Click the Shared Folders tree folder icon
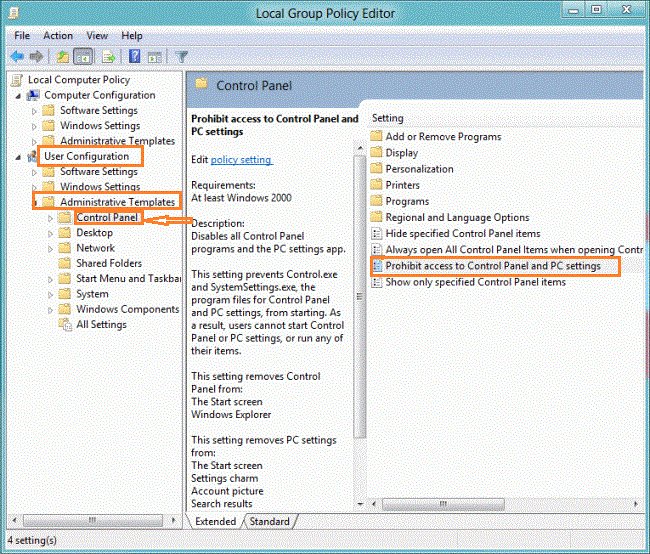The width and height of the screenshot is (650, 554). pos(65,263)
